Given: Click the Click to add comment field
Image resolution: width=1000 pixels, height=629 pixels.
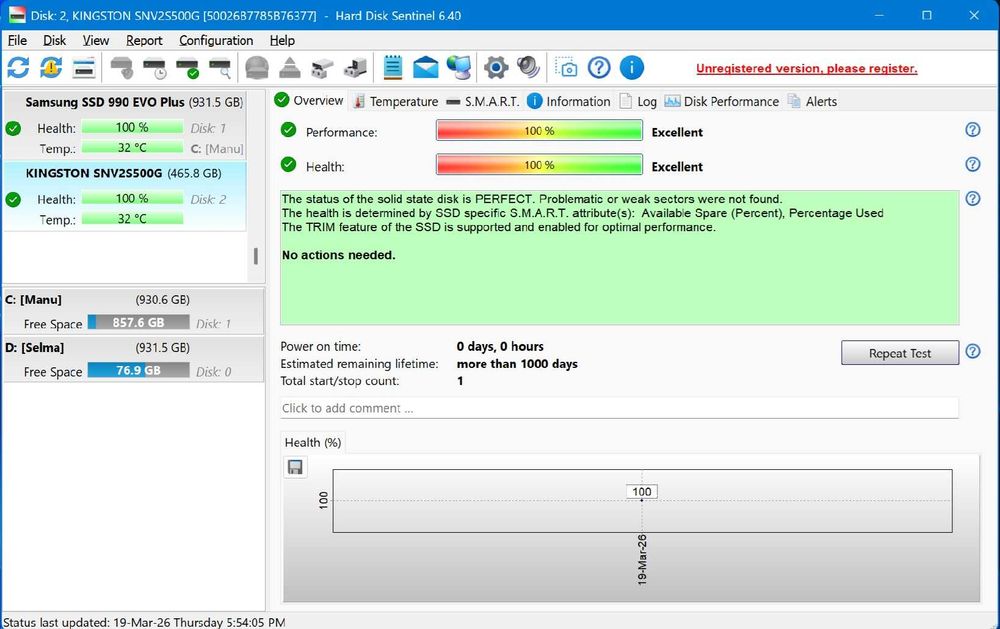Looking at the screenshot, I should click(x=619, y=408).
